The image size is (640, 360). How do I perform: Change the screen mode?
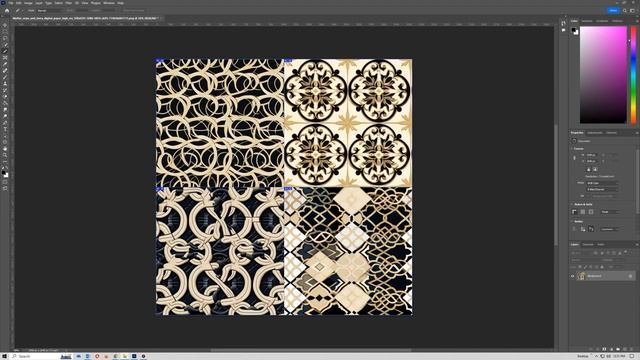(5, 189)
